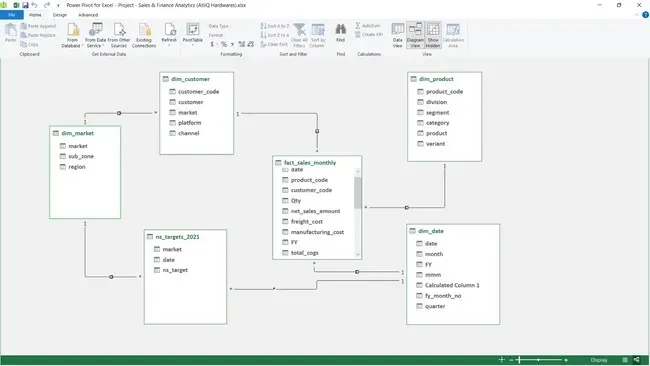Switch to the Advanced tab

tap(88, 15)
